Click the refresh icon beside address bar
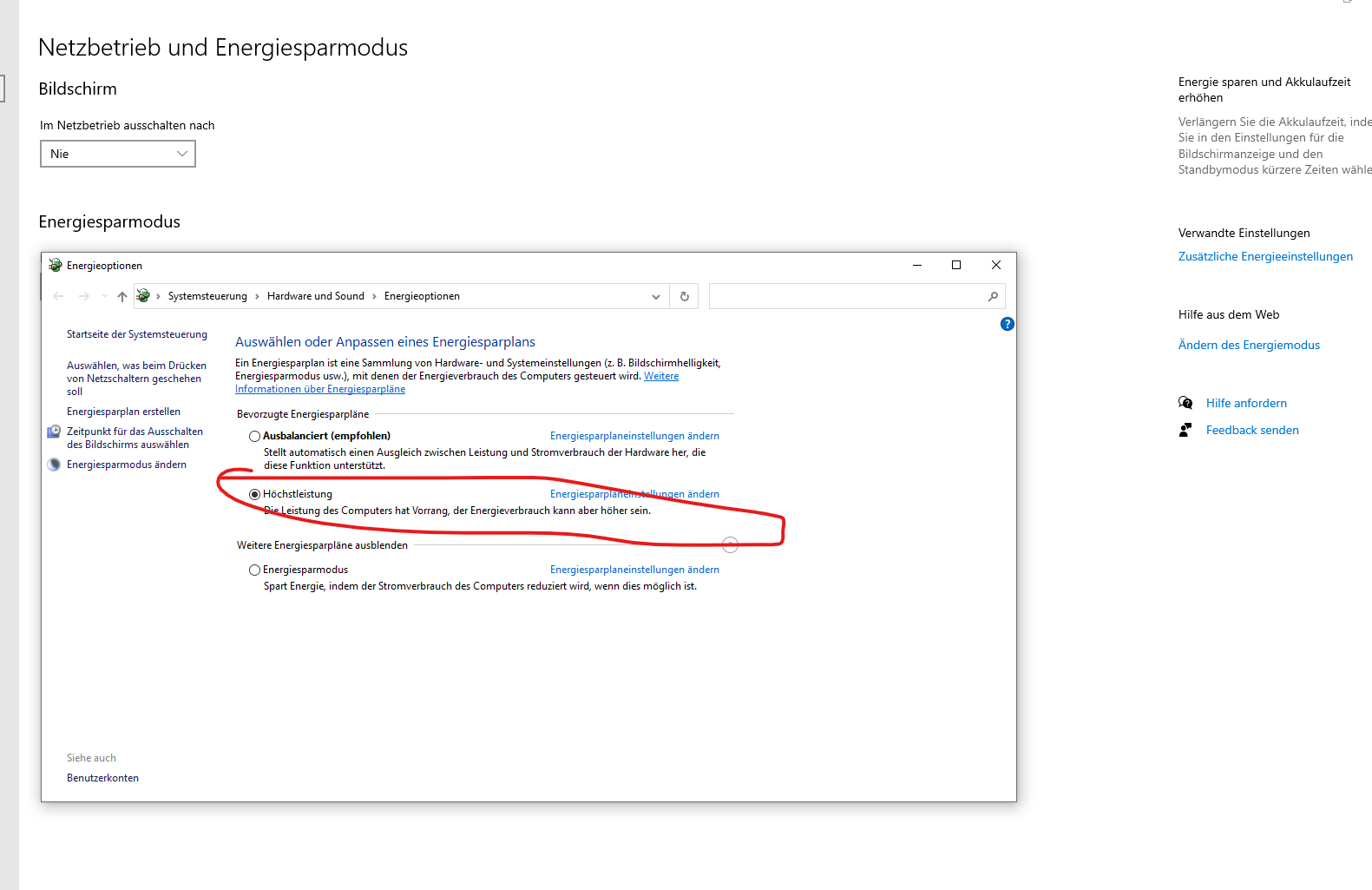 pyautogui.click(x=684, y=296)
